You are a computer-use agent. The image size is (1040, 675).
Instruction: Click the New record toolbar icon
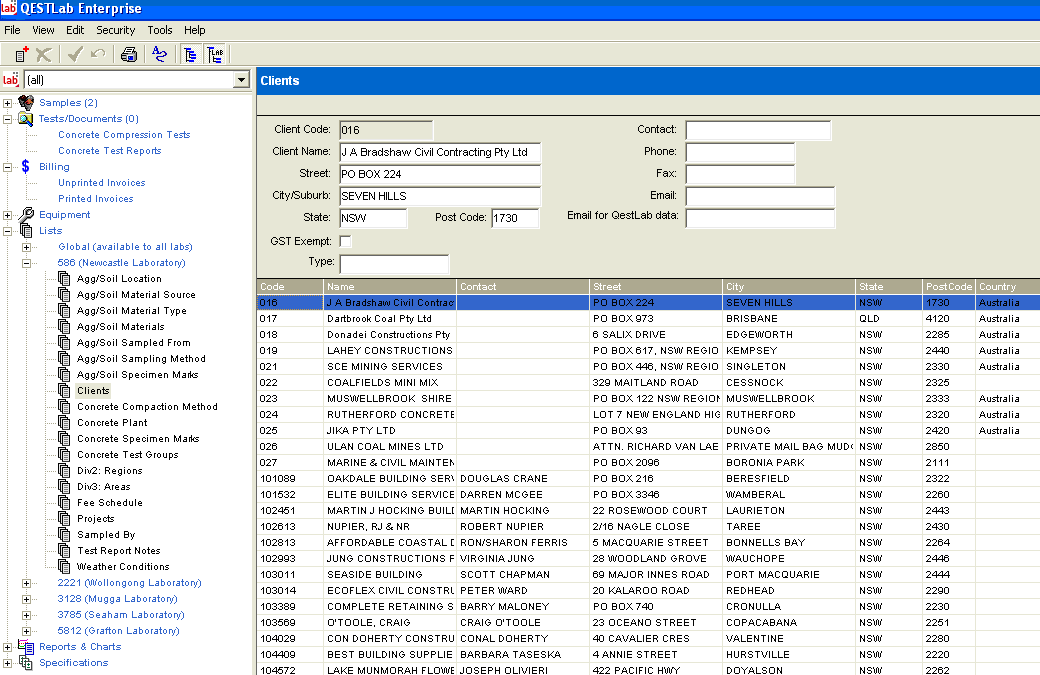[x=21, y=55]
